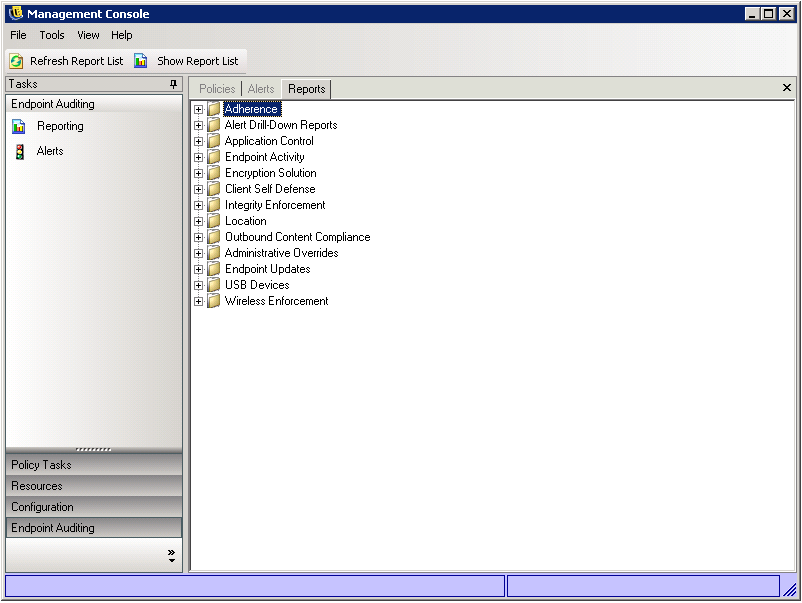Screen dimensions: 802x603
Task: Expand the Wireless Enforcement node
Action: pyautogui.click(x=198, y=302)
